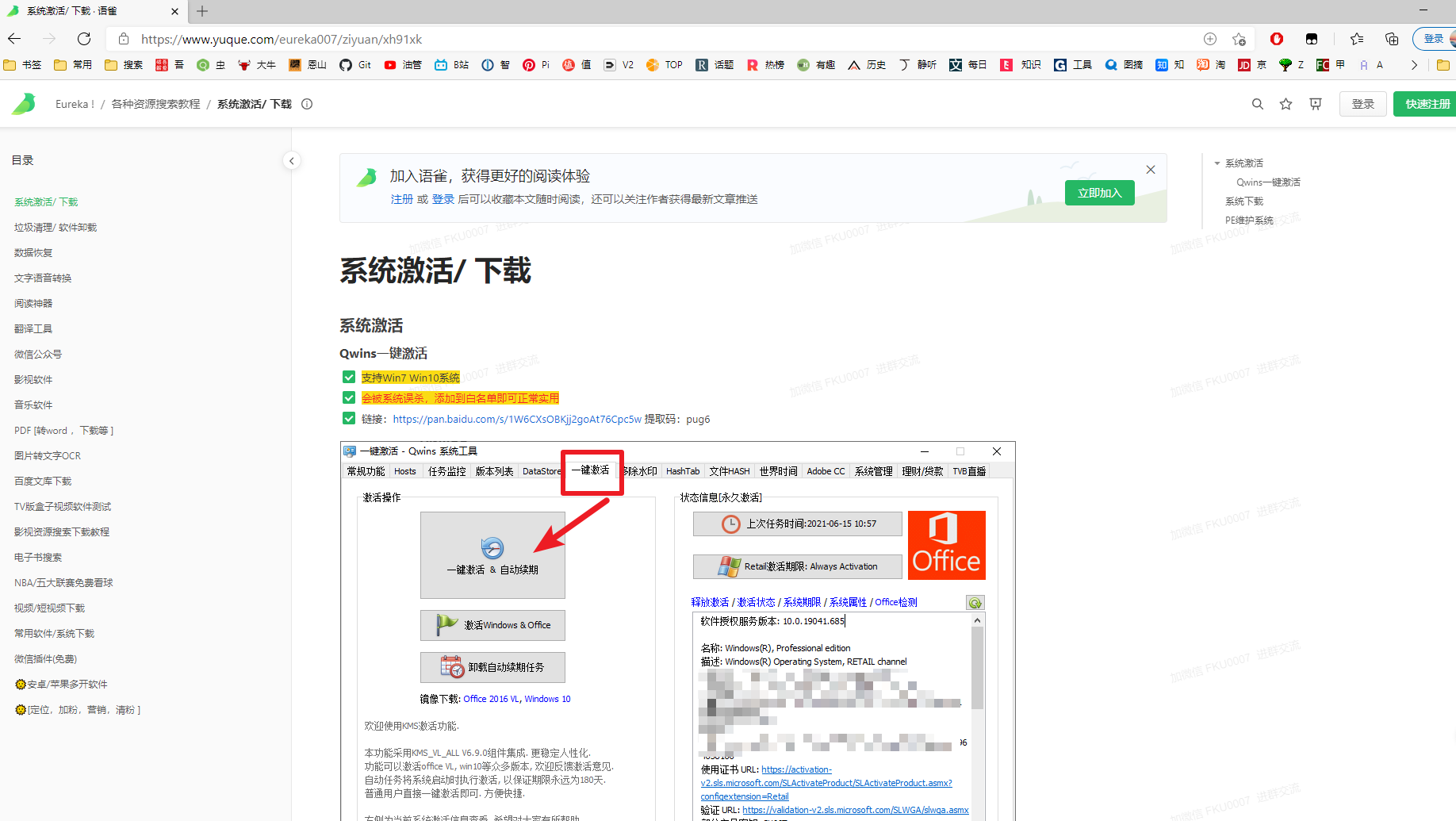Jump to 系统下载 in the outline
The height and width of the screenshot is (821, 1456).
point(1244,201)
